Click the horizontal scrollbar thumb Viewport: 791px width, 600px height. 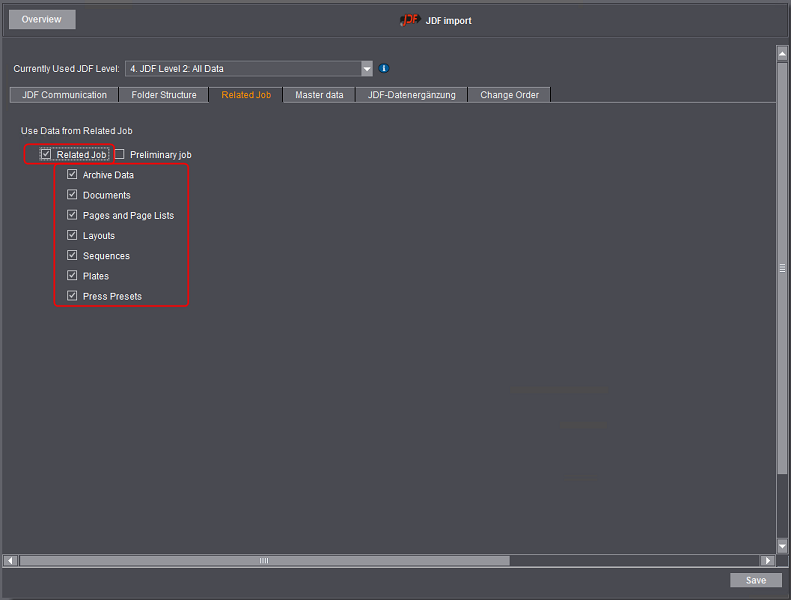[x=264, y=561]
